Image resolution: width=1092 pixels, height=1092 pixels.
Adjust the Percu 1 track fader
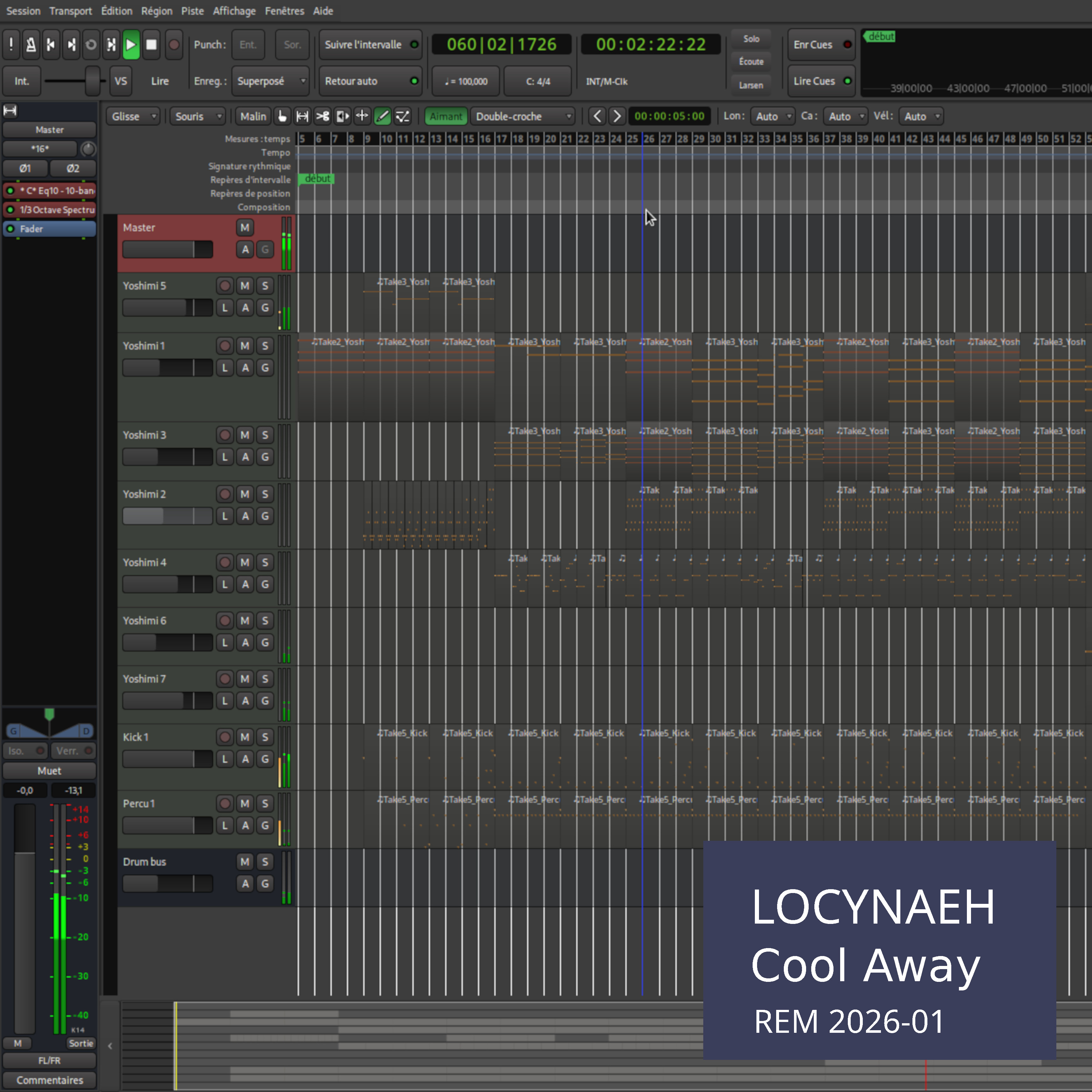click(x=167, y=825)
